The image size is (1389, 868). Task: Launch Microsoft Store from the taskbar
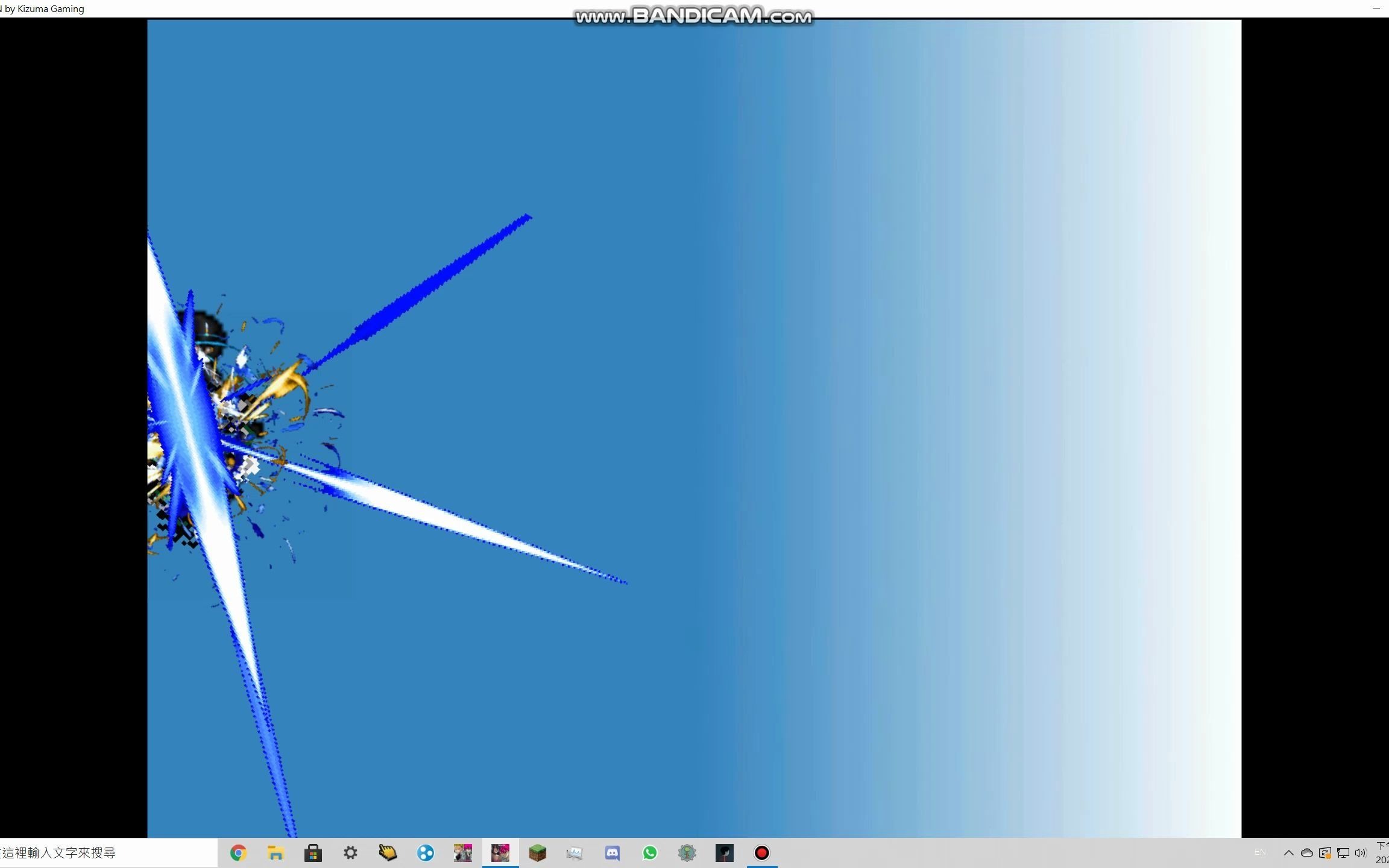coord(313,853)
